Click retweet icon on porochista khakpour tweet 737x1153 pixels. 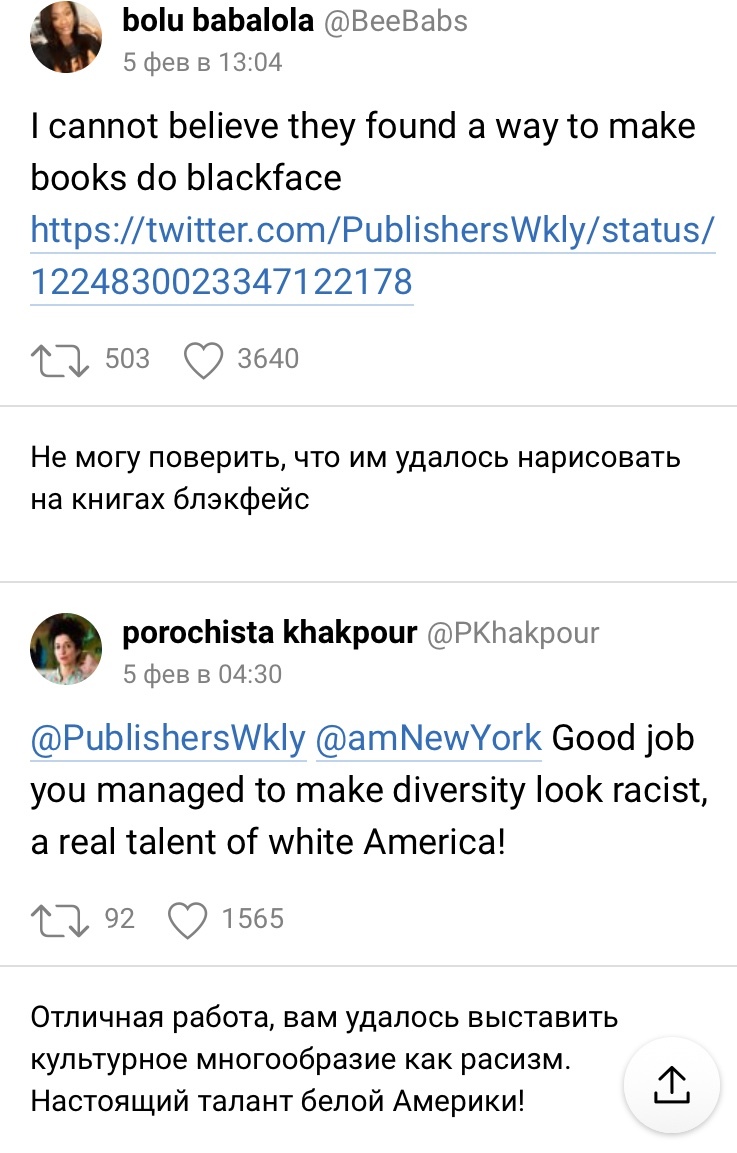pos(60,921)
